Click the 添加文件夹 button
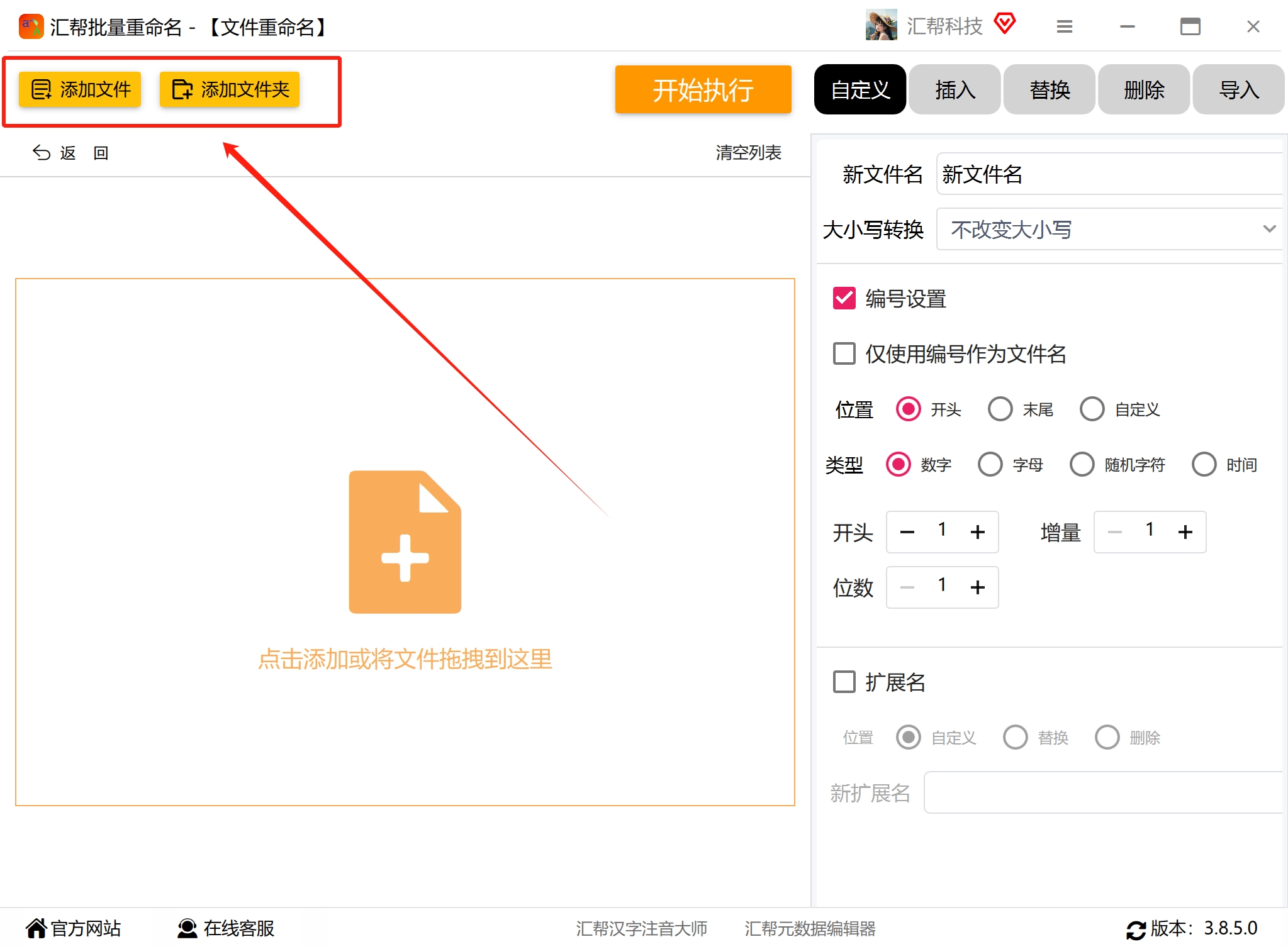 tap(230, 89)
